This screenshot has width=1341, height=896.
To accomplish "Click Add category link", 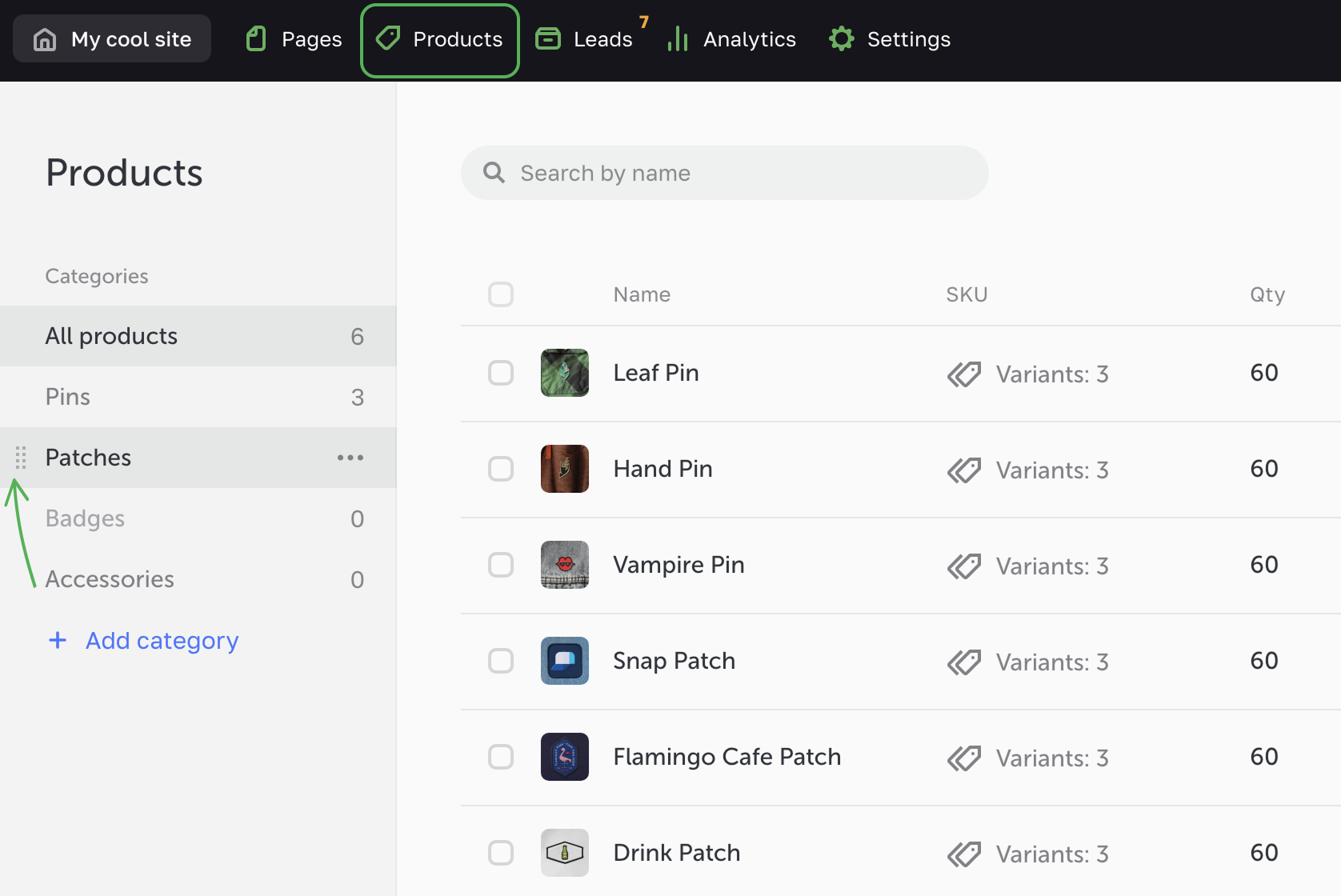I will coord(162,641).
